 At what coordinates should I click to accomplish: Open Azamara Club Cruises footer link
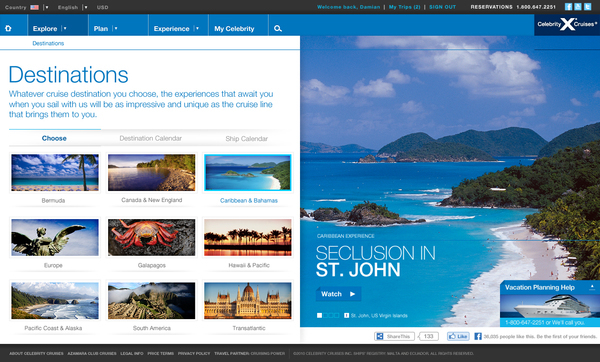click(x=92, y=353)
